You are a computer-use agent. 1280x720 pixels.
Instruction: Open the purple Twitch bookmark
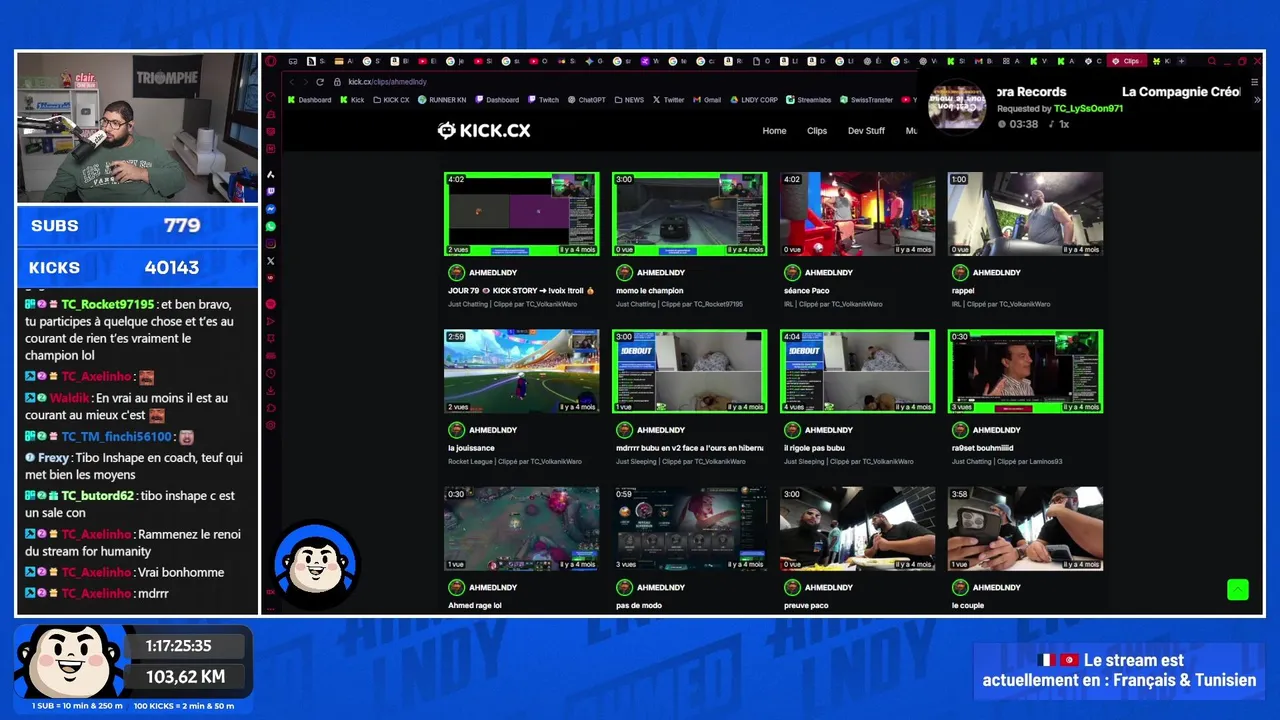coord(544,100)
